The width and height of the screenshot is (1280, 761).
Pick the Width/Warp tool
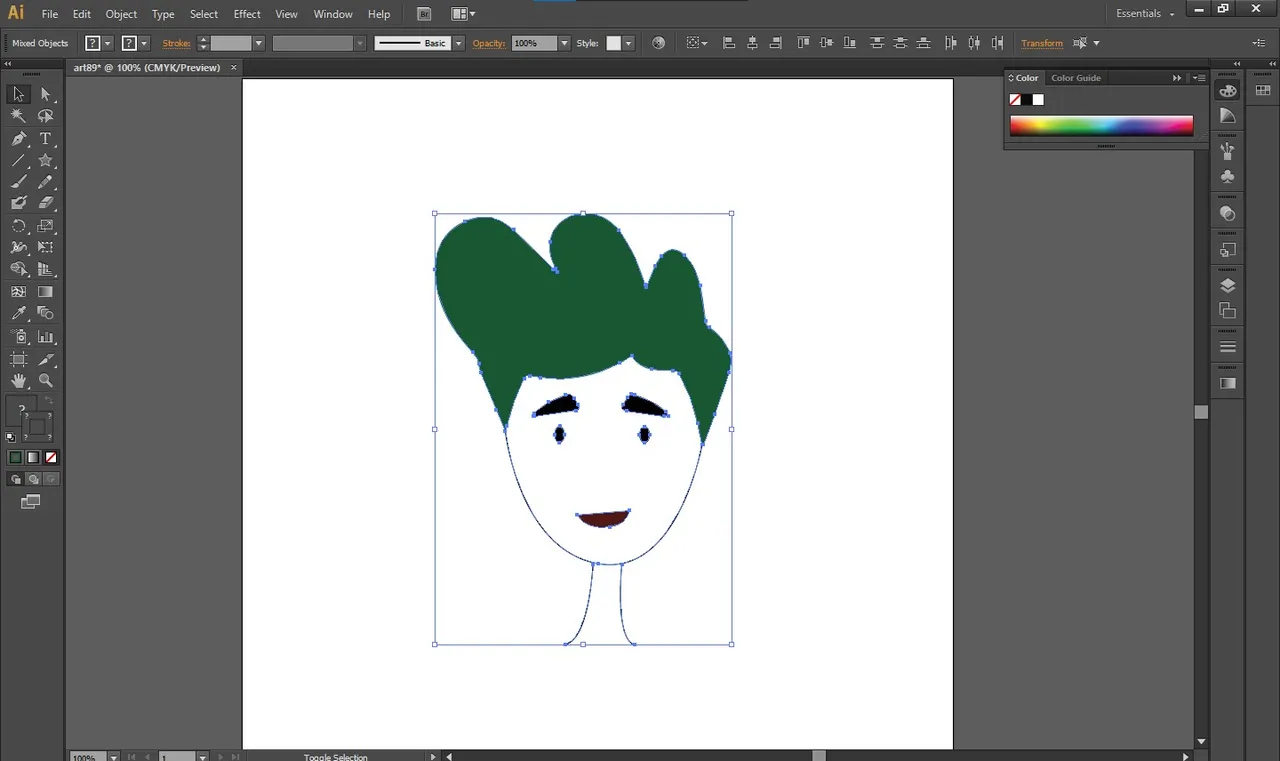[18, 247]
